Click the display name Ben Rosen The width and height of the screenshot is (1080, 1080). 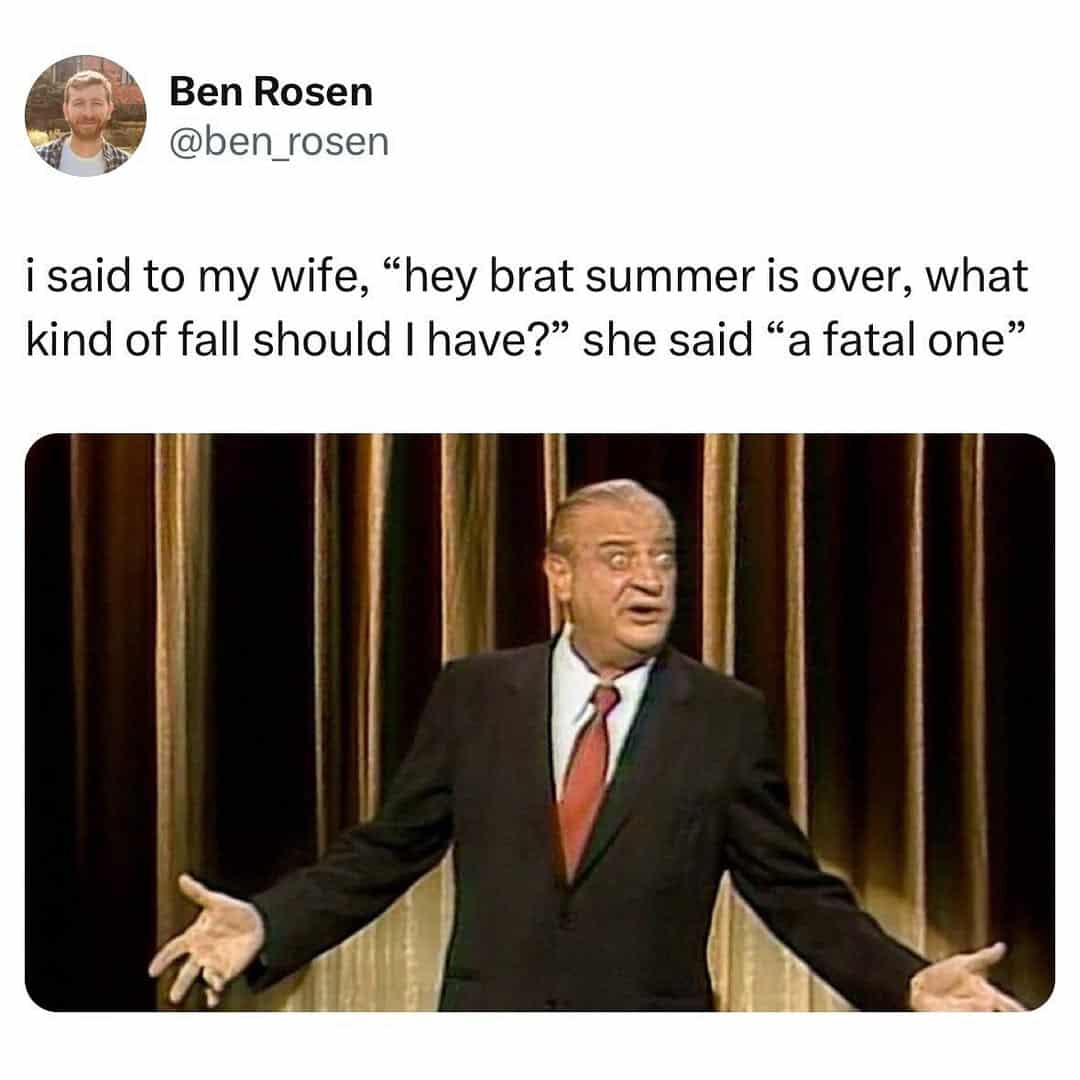pyautogui.click(x=271, y=92)
